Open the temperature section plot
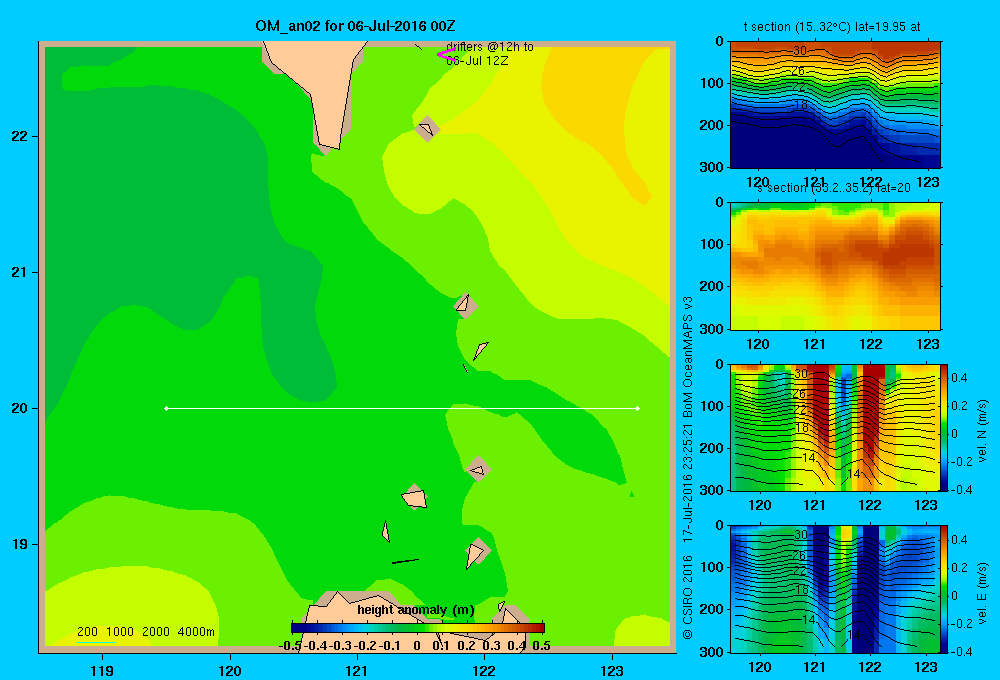The height and width of the screenshot is (680, 1000). [835, 104]
